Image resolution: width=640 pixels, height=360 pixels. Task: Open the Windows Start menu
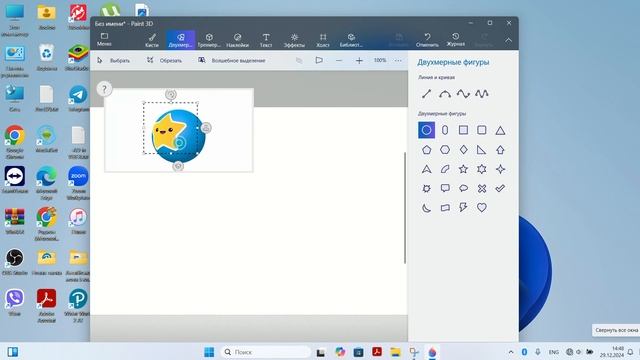(x=209, y=352)
